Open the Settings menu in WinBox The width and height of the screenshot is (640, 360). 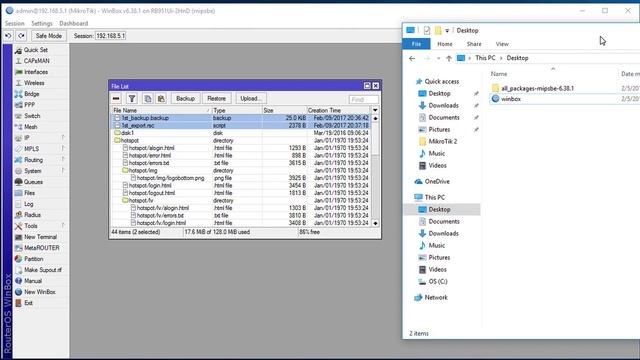42,24
